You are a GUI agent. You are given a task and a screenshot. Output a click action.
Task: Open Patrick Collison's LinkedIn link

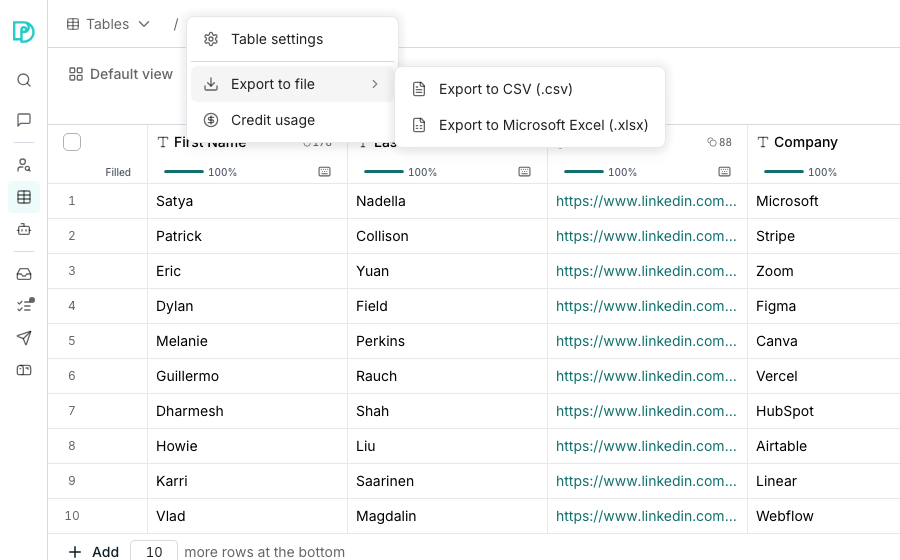(x=646, y=236)
